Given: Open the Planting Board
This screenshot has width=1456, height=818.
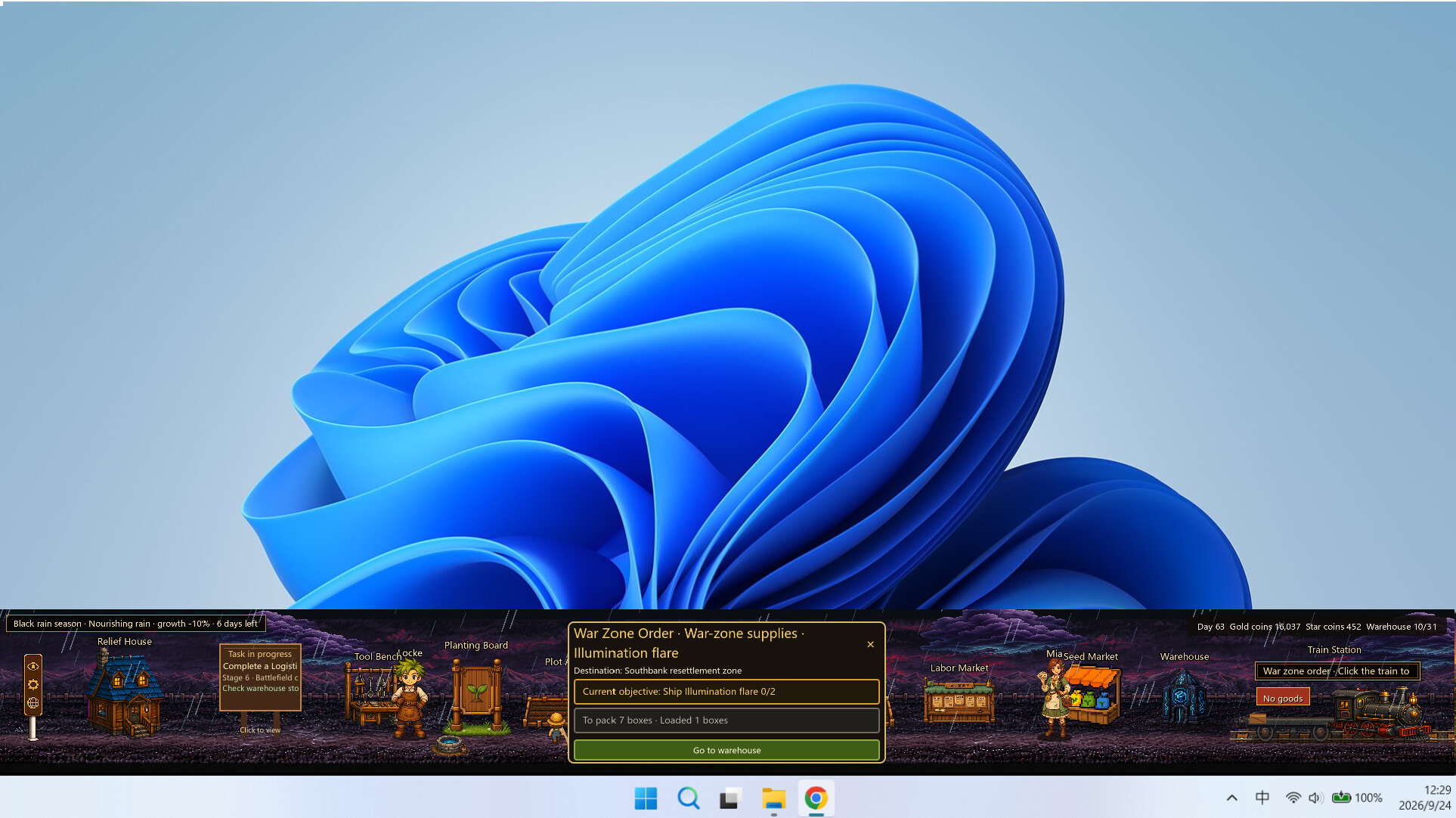Looking at the screenshot, I should 476,696.
